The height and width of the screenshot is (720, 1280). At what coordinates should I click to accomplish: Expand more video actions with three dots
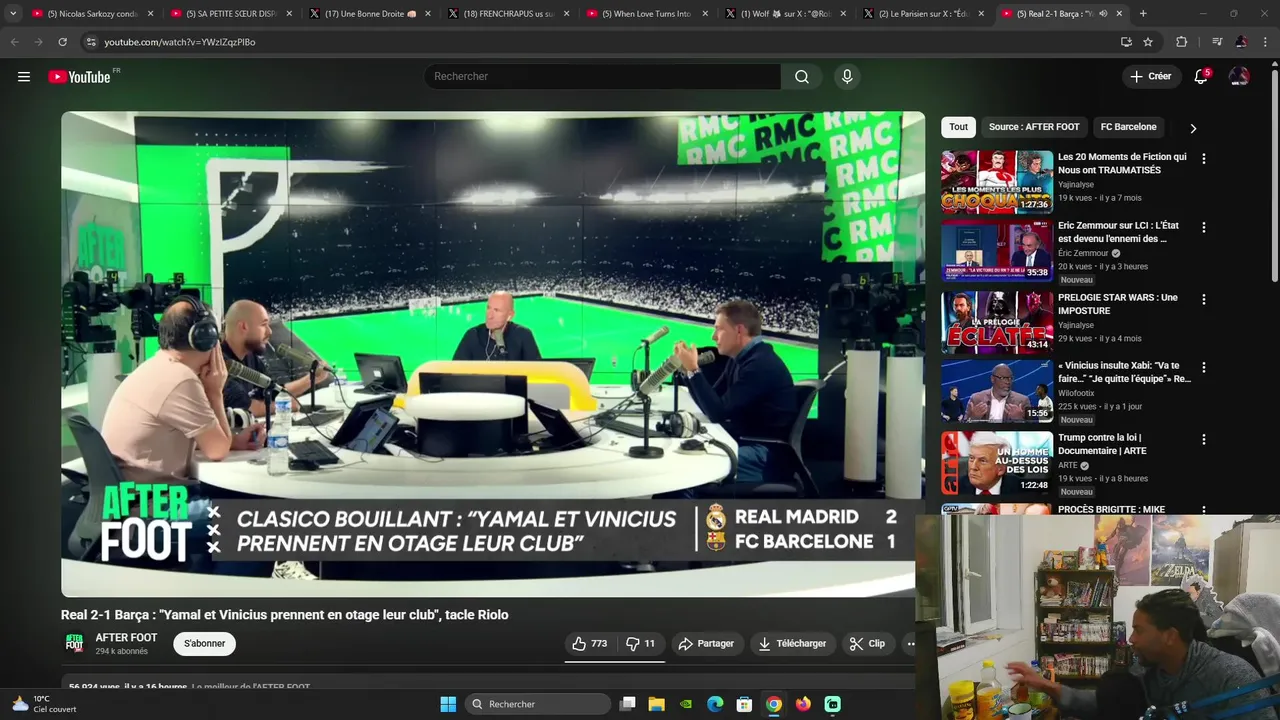[x=909, y=643]
